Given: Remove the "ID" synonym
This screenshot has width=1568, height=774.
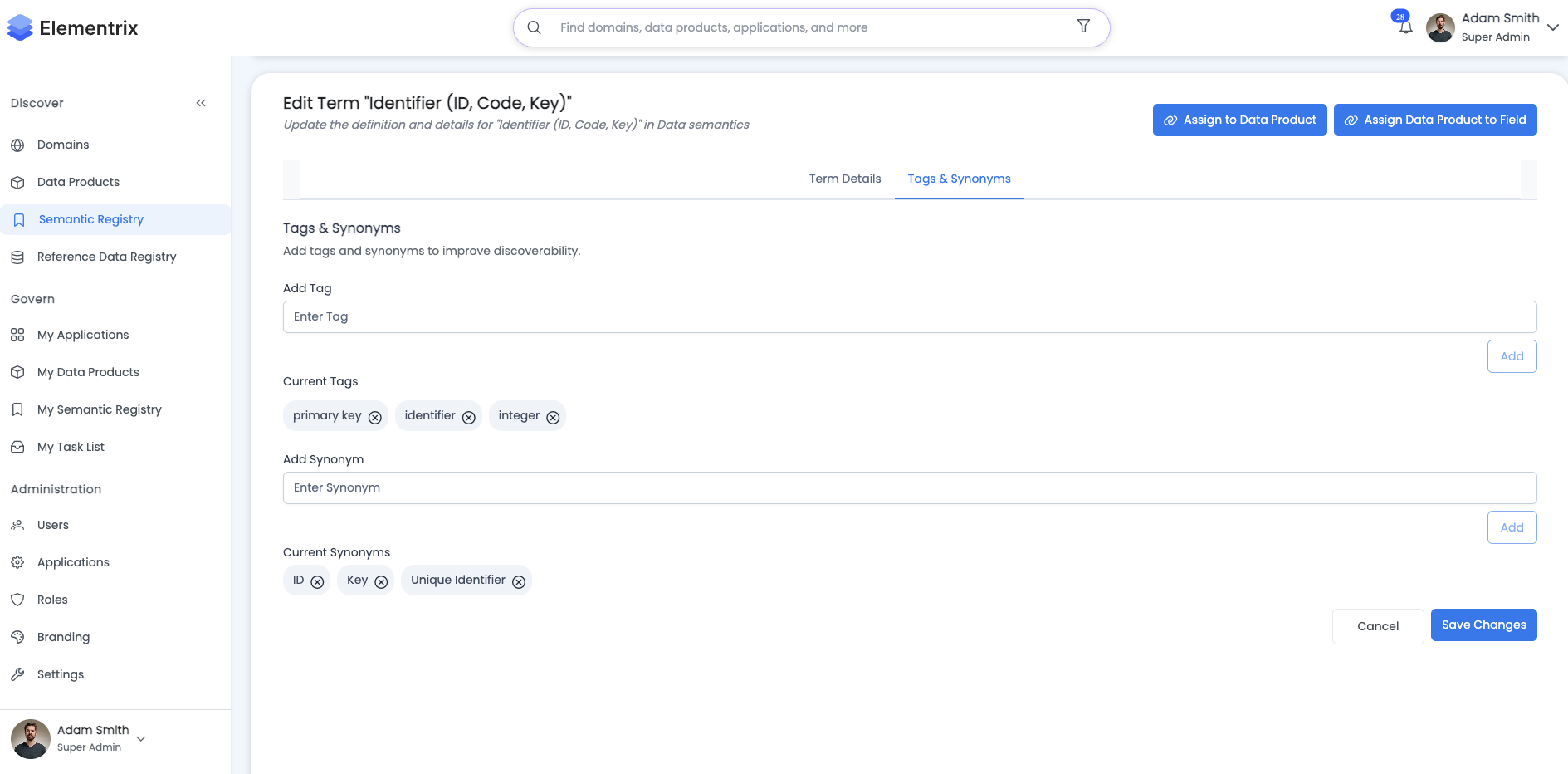Looking at the screenshot, I should pyautogui.click(x=318, y=581).
